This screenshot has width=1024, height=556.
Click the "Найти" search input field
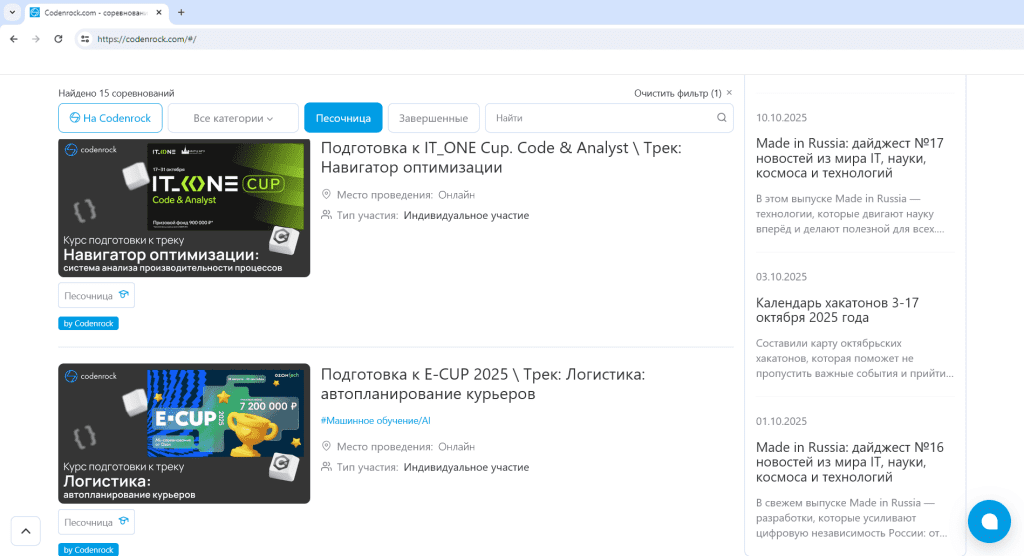(600, 118)
